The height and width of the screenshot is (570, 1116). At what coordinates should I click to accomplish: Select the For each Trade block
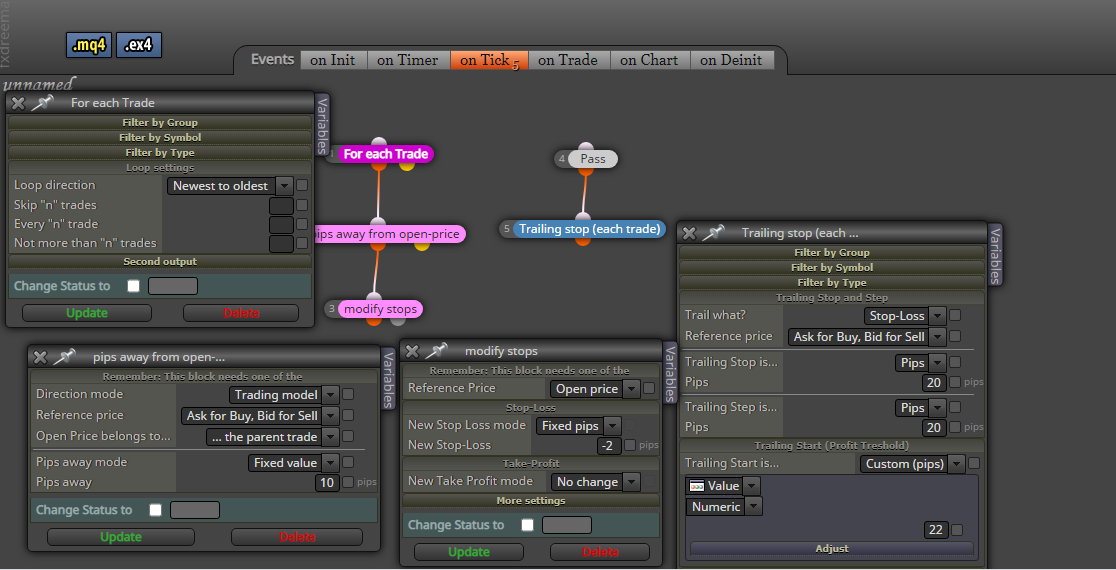(385, 154)
